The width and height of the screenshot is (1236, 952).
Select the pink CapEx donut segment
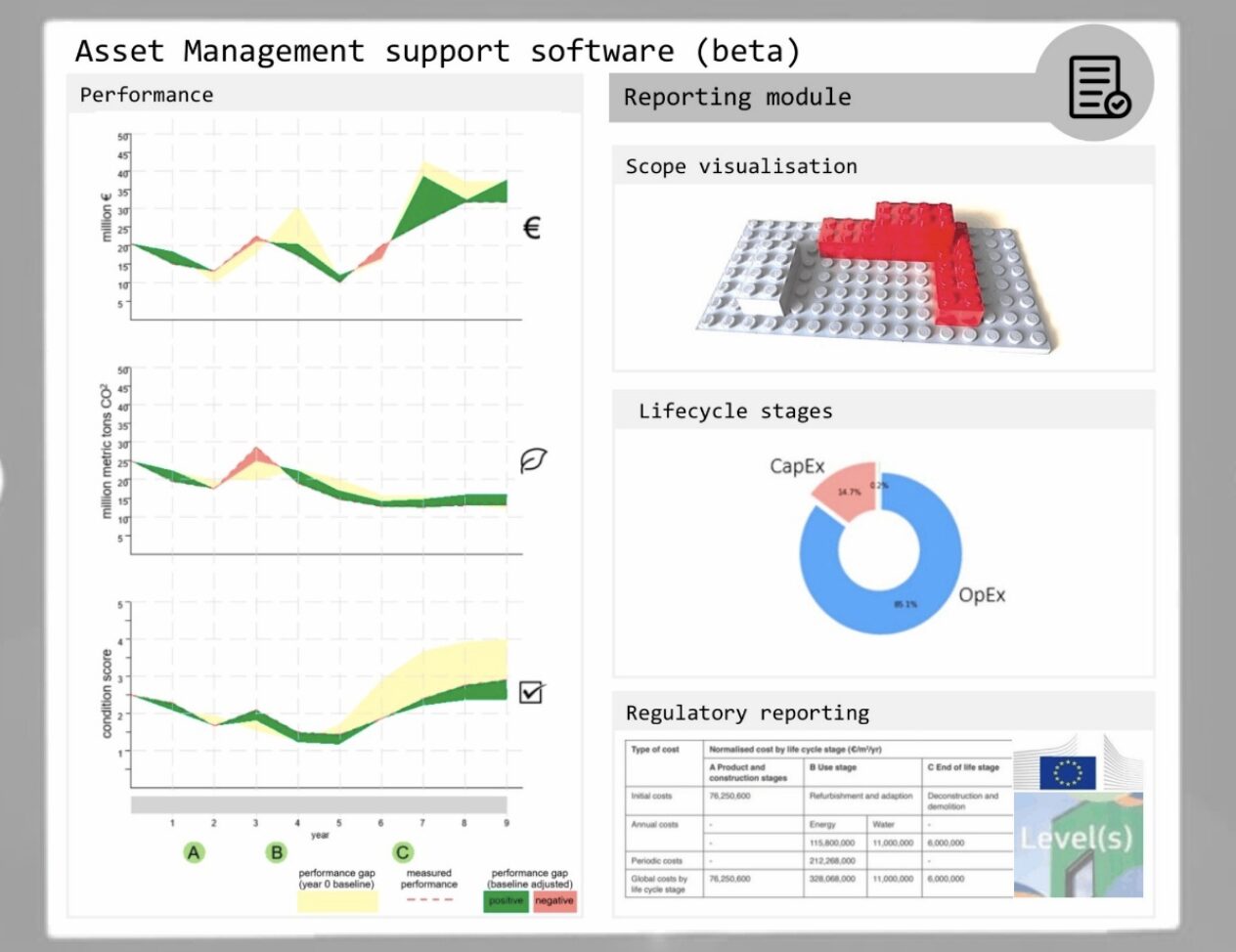point(844,487)
